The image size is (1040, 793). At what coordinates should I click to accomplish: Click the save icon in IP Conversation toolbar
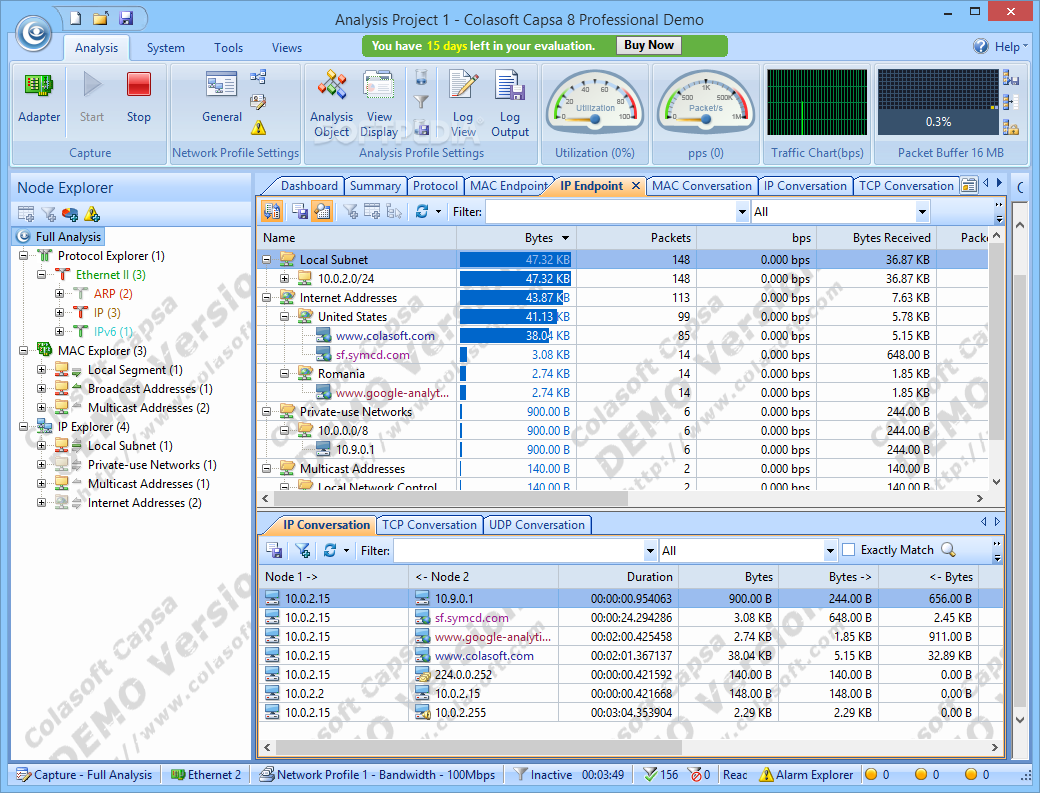274,550
